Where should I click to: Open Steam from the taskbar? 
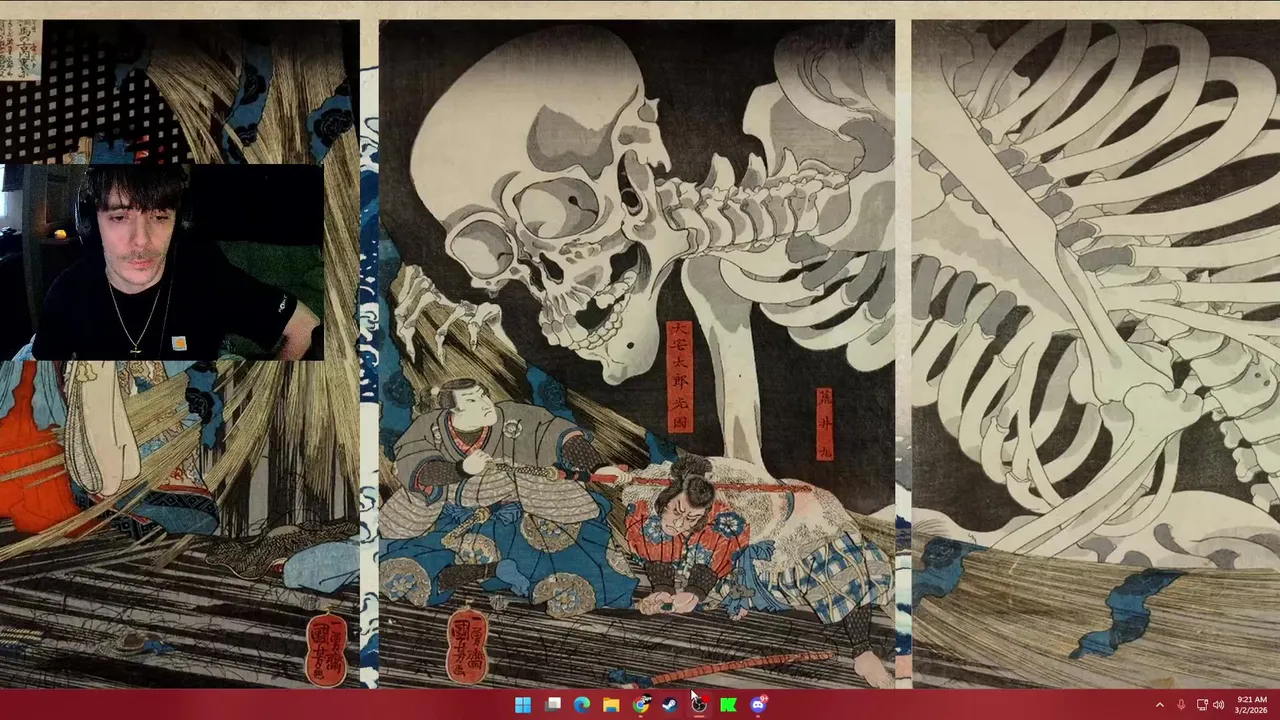click(x=670, y=705)
